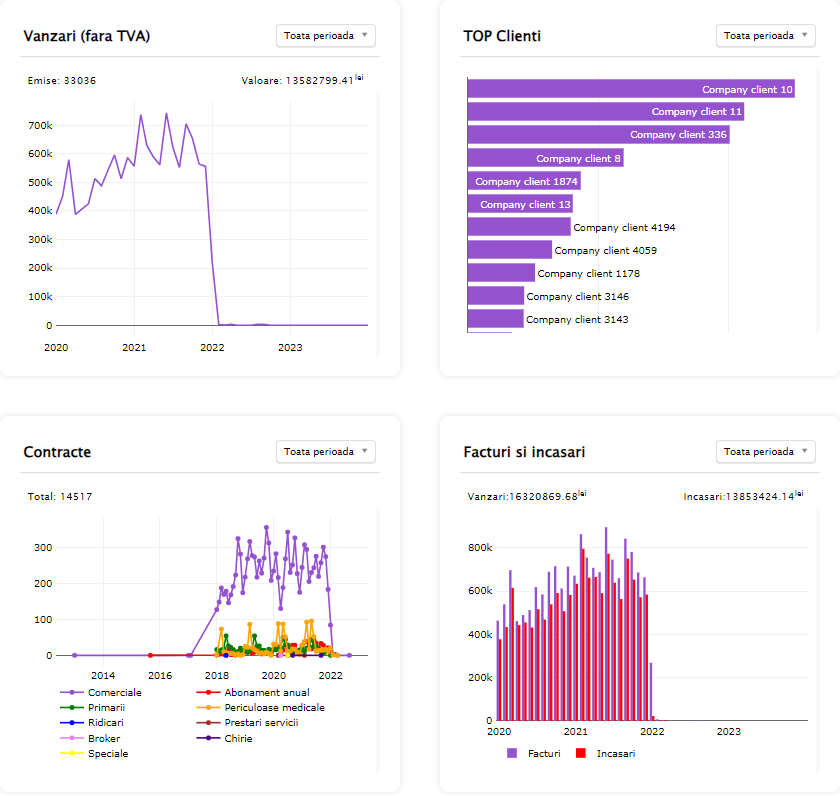Toggle the Primarii legend entry
840x796 pixels.
pos(106,707)
